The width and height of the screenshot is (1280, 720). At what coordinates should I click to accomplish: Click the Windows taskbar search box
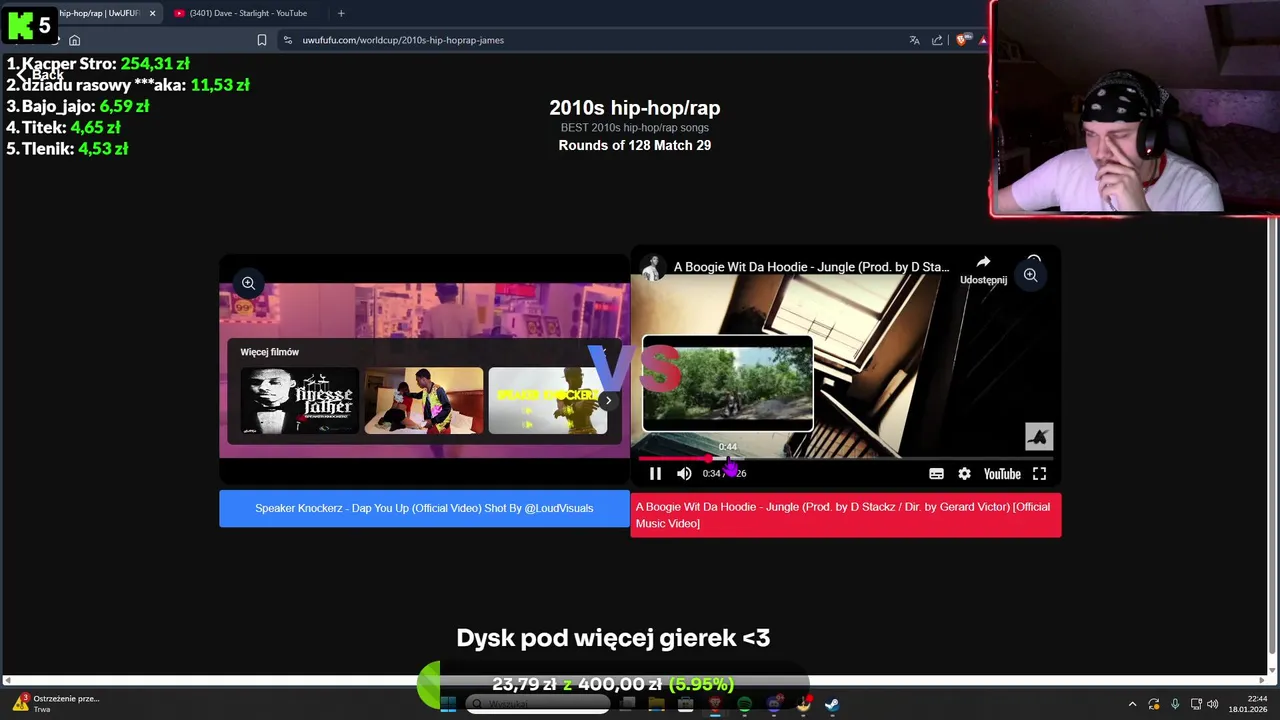540,704
